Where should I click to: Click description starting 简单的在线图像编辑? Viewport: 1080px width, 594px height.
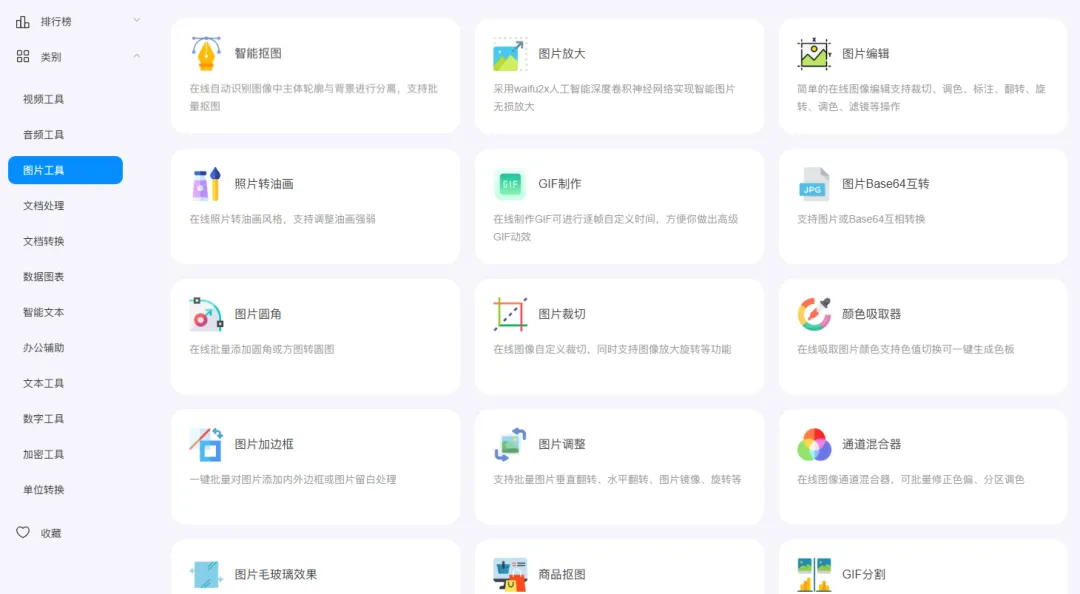pyautogui.click(x=921, y=98)
